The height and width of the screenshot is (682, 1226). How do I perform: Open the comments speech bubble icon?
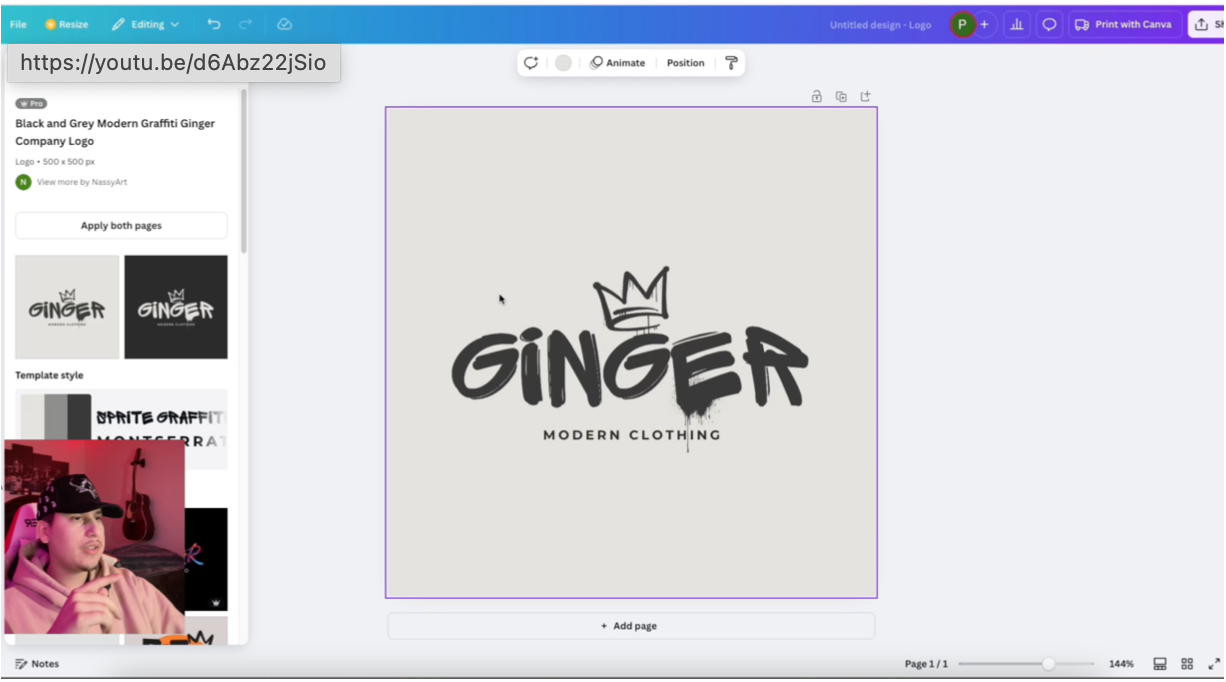pyautogui.click(x=1049, y=24)
